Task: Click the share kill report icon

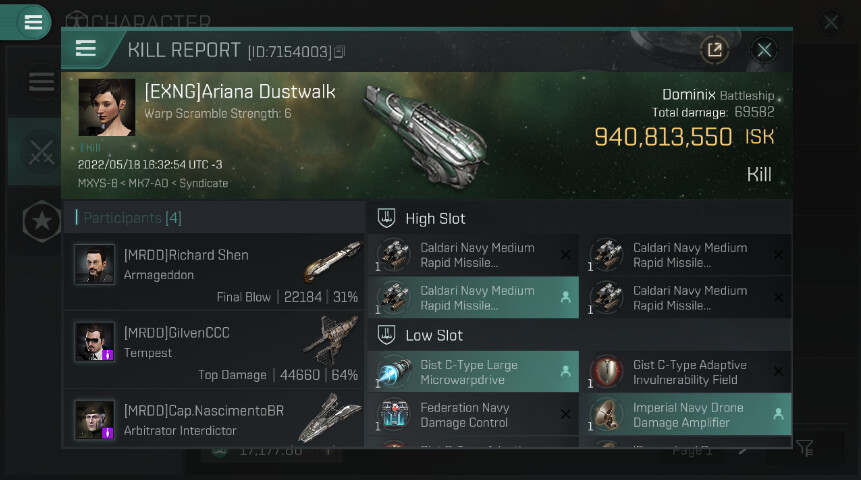Action: pyautogui.click(x=714, y=50)
